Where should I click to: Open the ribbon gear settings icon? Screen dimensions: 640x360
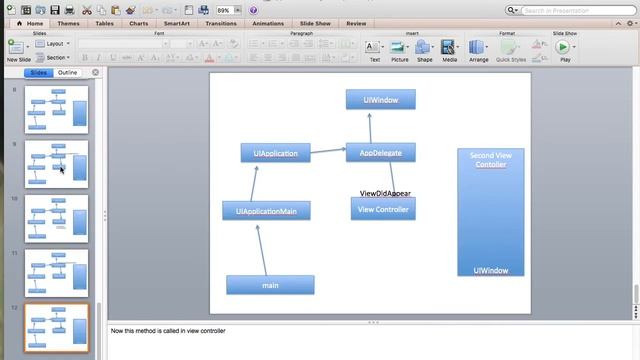(630, 24)
